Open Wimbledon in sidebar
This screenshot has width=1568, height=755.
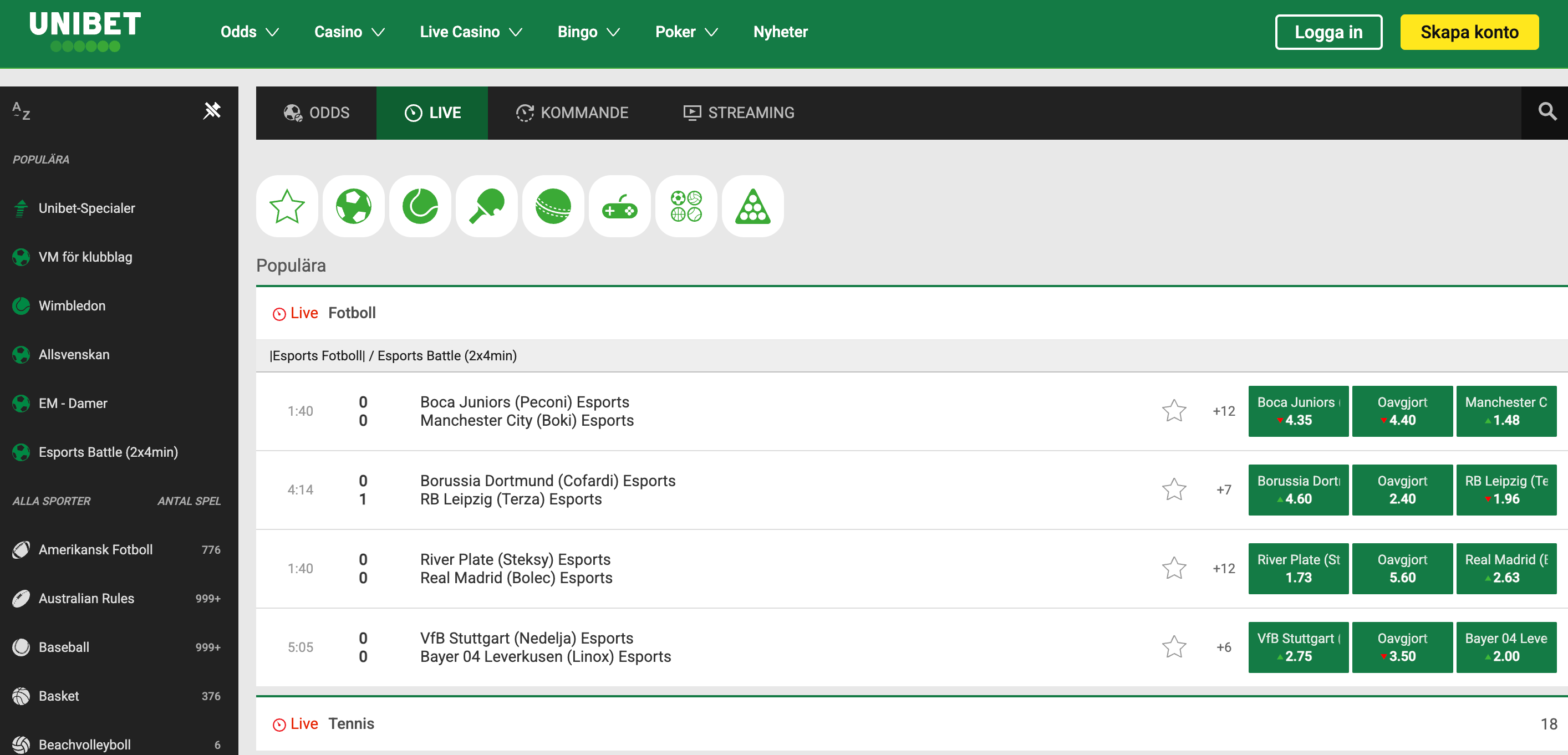click(x=119, y=305)
